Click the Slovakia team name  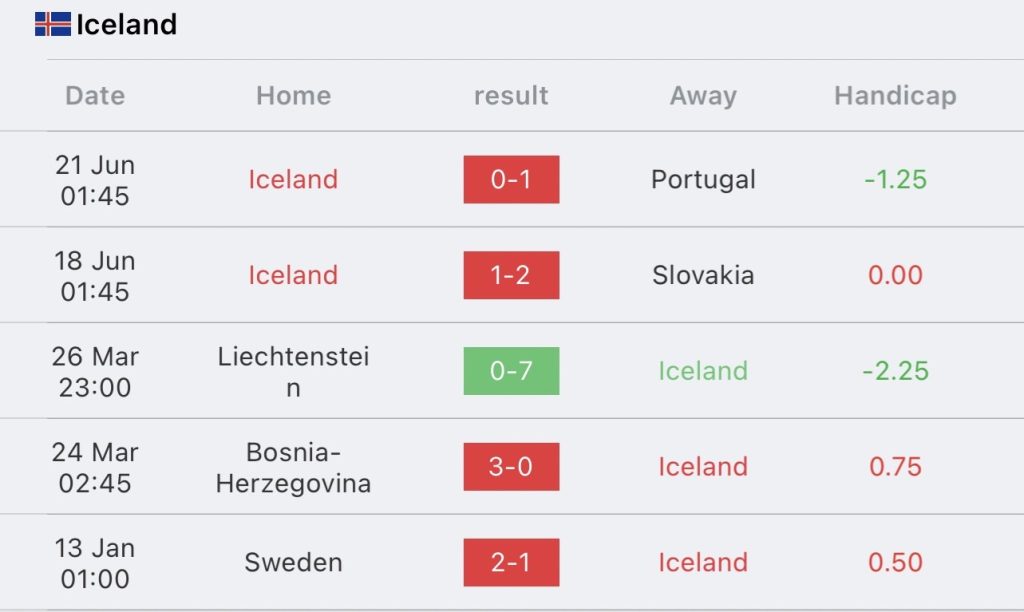[x=703, y=275]
